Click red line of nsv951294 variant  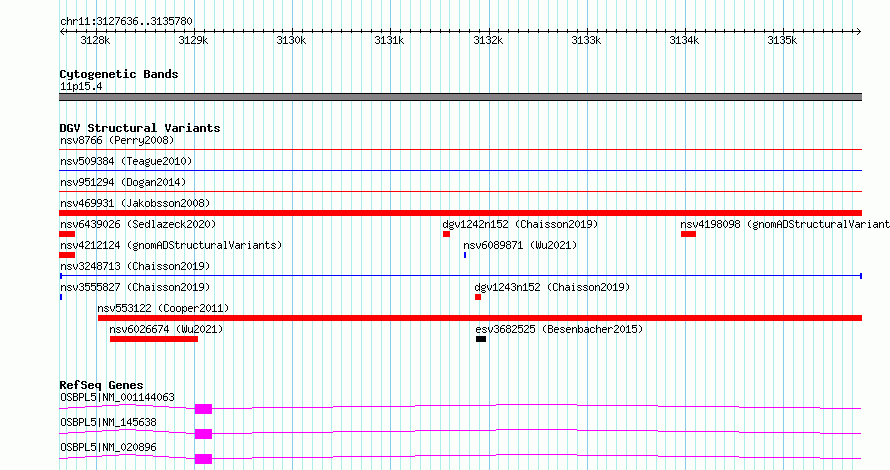pos(461,192)
